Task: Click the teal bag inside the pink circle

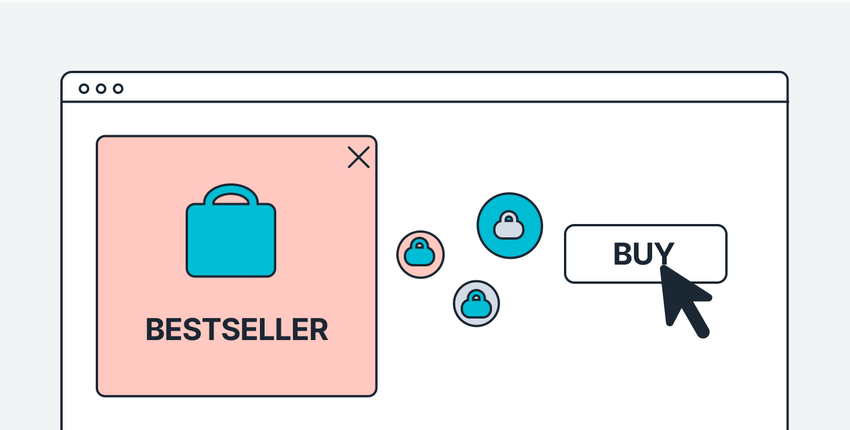Action: click(421, 255)
